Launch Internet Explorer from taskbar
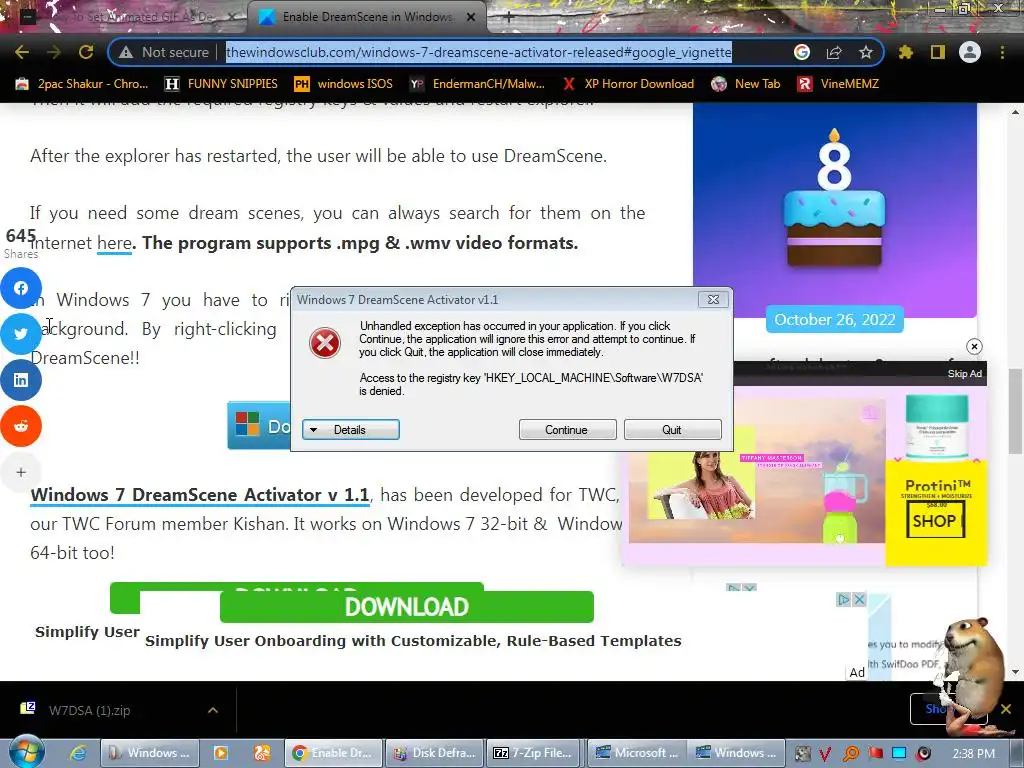Image resolution: width=1024 pixels, height=768 pixels. point(78,753)
